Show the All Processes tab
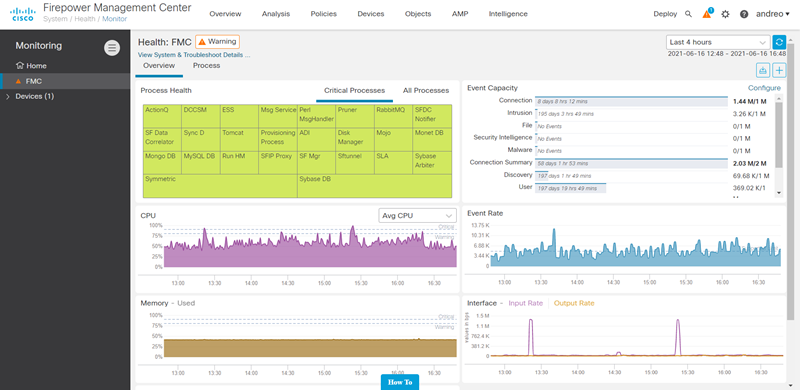800x390 pixels. click(x=426, y=91)
